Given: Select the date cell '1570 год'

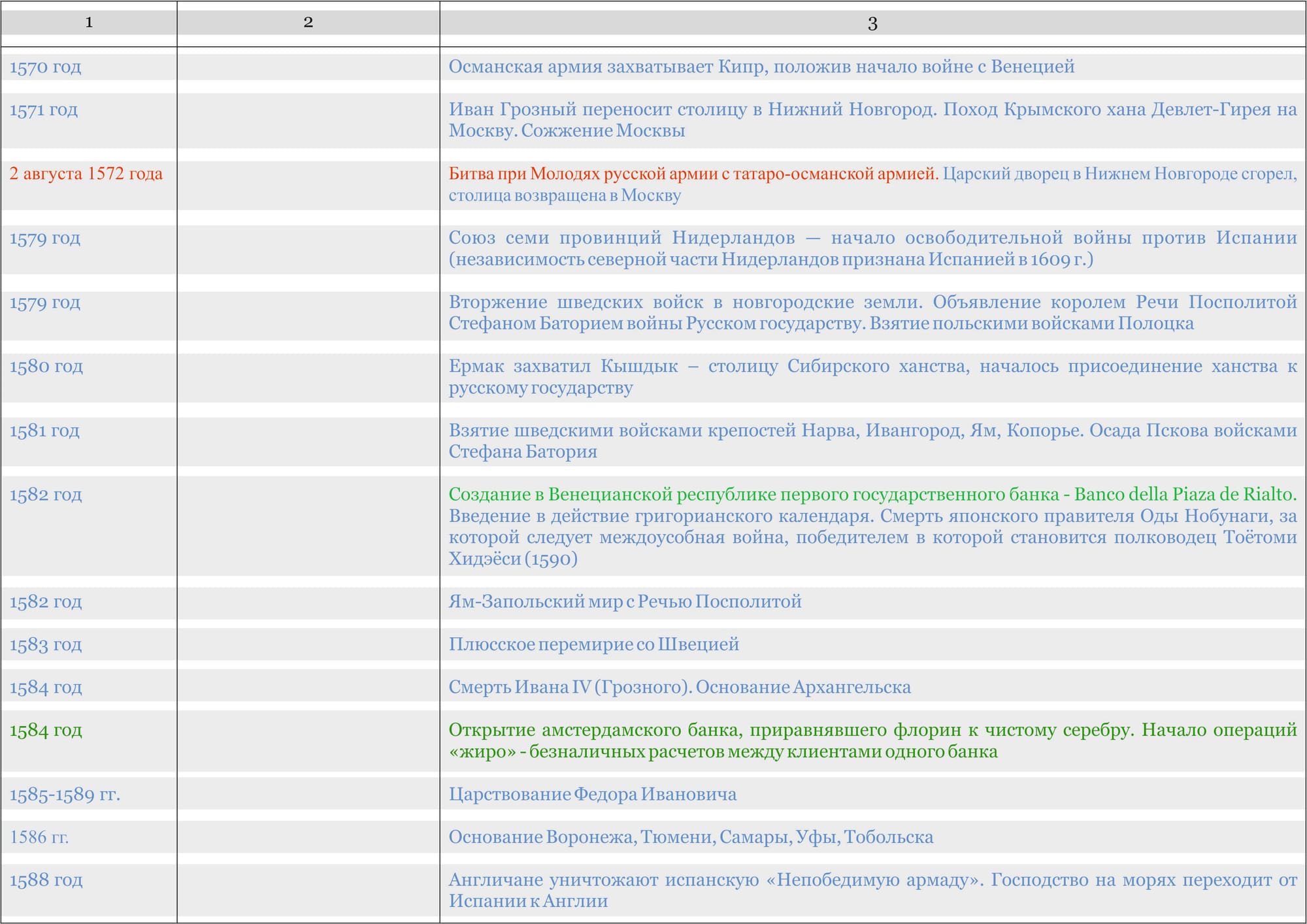Looking at the screenshot, I should click(x=46, y=67).
